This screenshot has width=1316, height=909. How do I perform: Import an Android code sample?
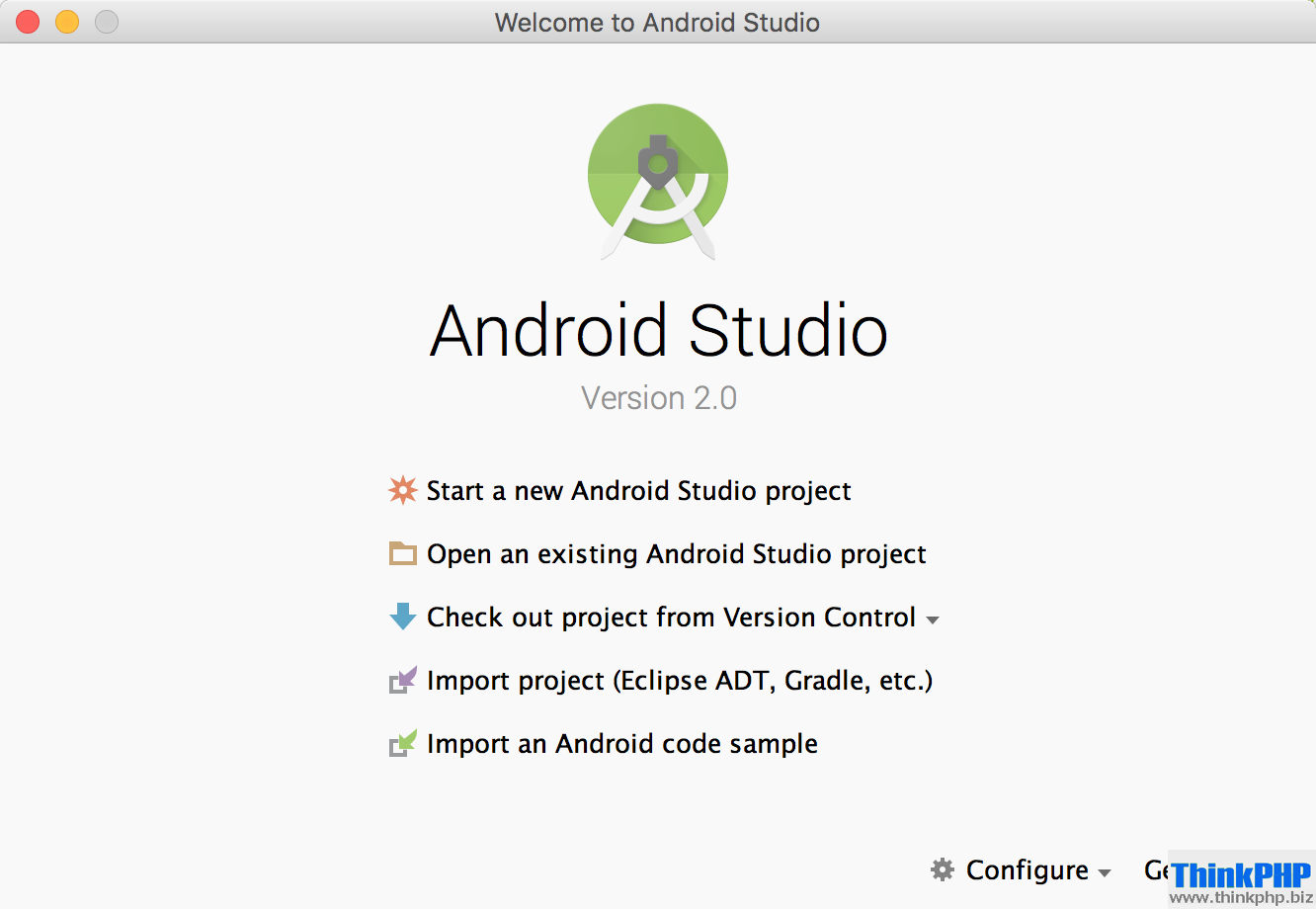[x=622, y=744]
